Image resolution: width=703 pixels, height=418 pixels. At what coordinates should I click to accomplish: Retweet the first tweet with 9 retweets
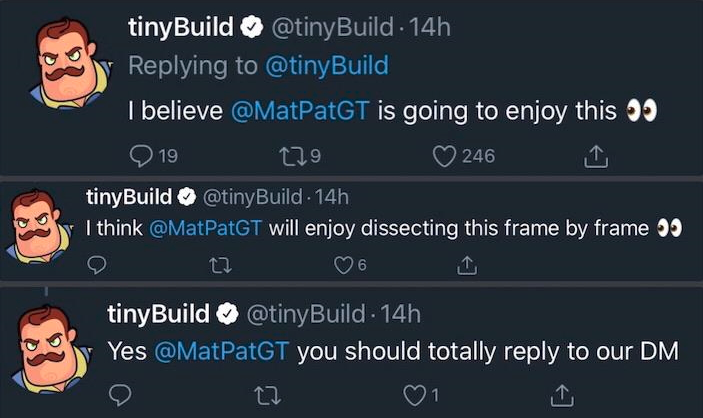[290, 155]
